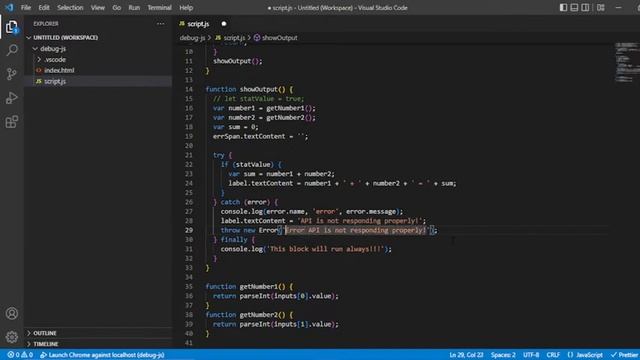Open the View menu

coord(98,7)
